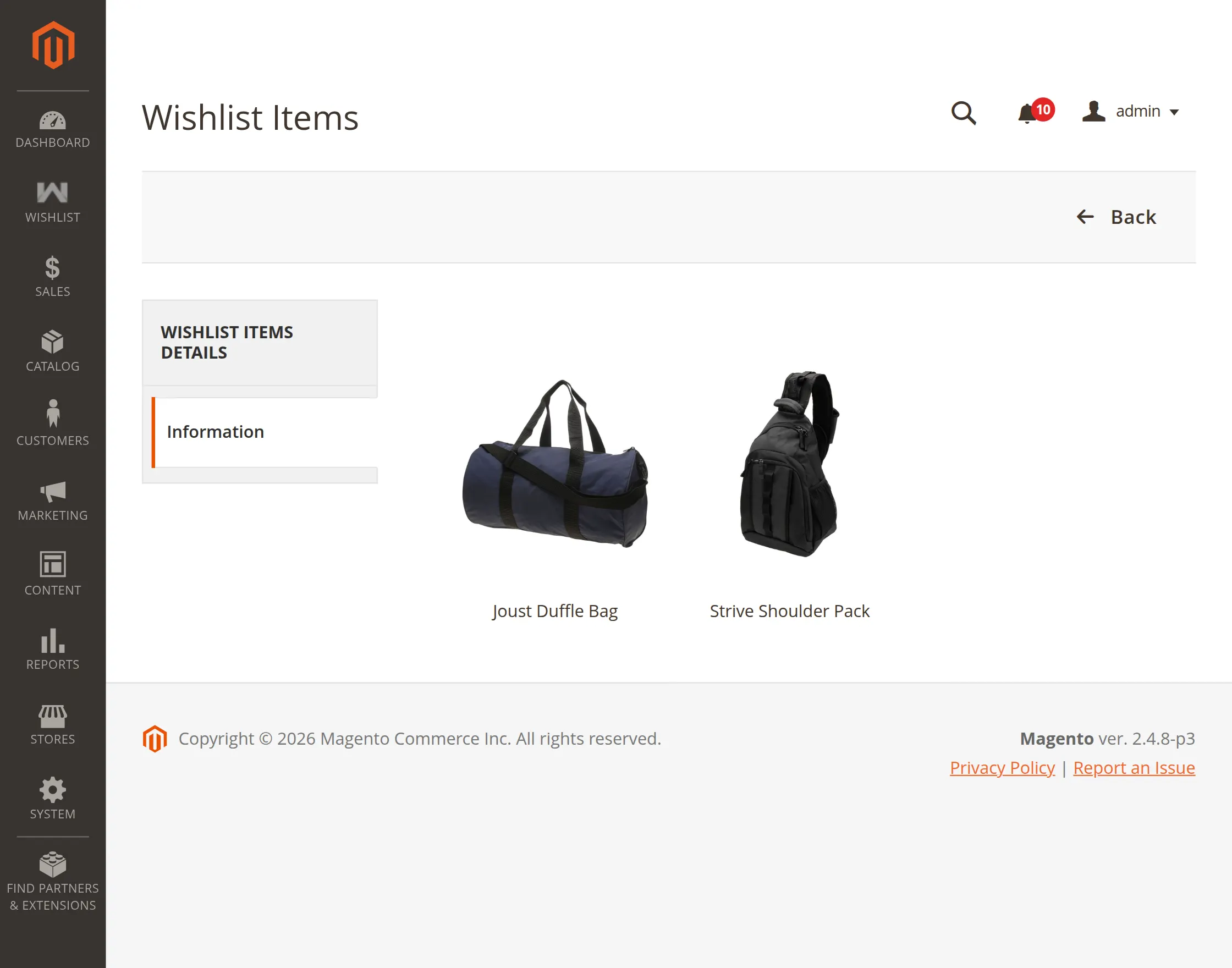The image size is (1232, 968).
Task: Open the Catalog box icon
Action: point(53,342)
